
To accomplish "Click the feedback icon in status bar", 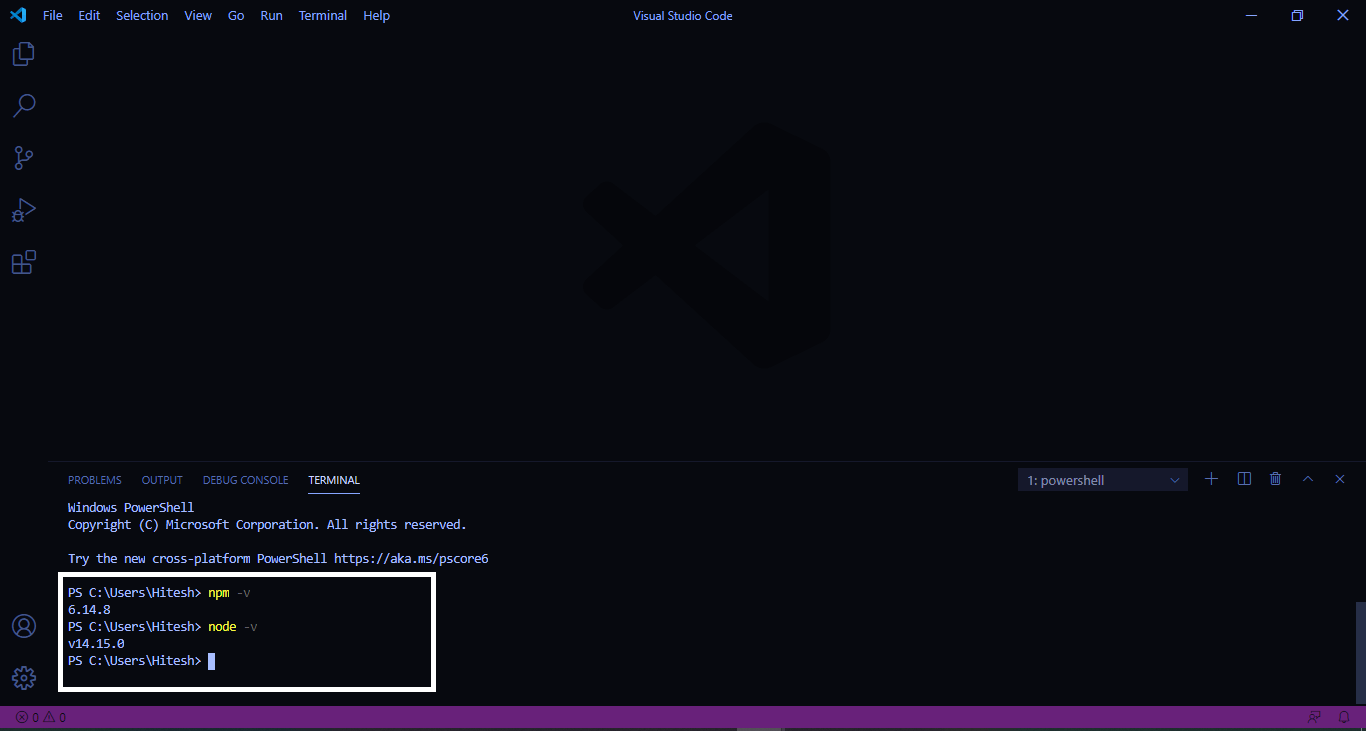I will pyautogui.click(x=1314, y=717).
